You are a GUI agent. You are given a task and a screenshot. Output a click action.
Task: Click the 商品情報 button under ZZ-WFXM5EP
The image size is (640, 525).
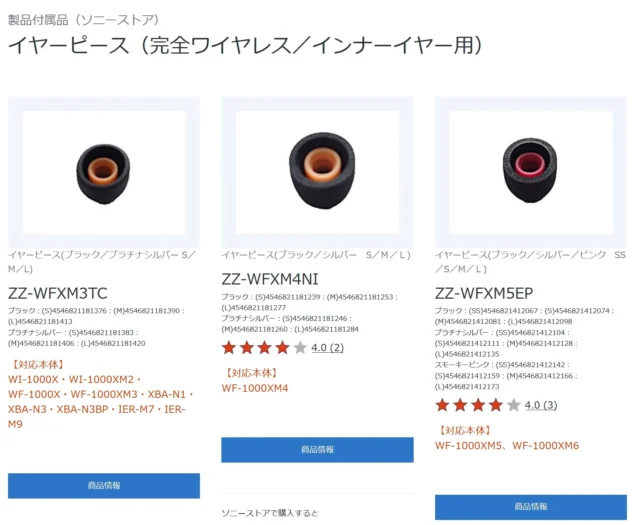tap(531, 507)
